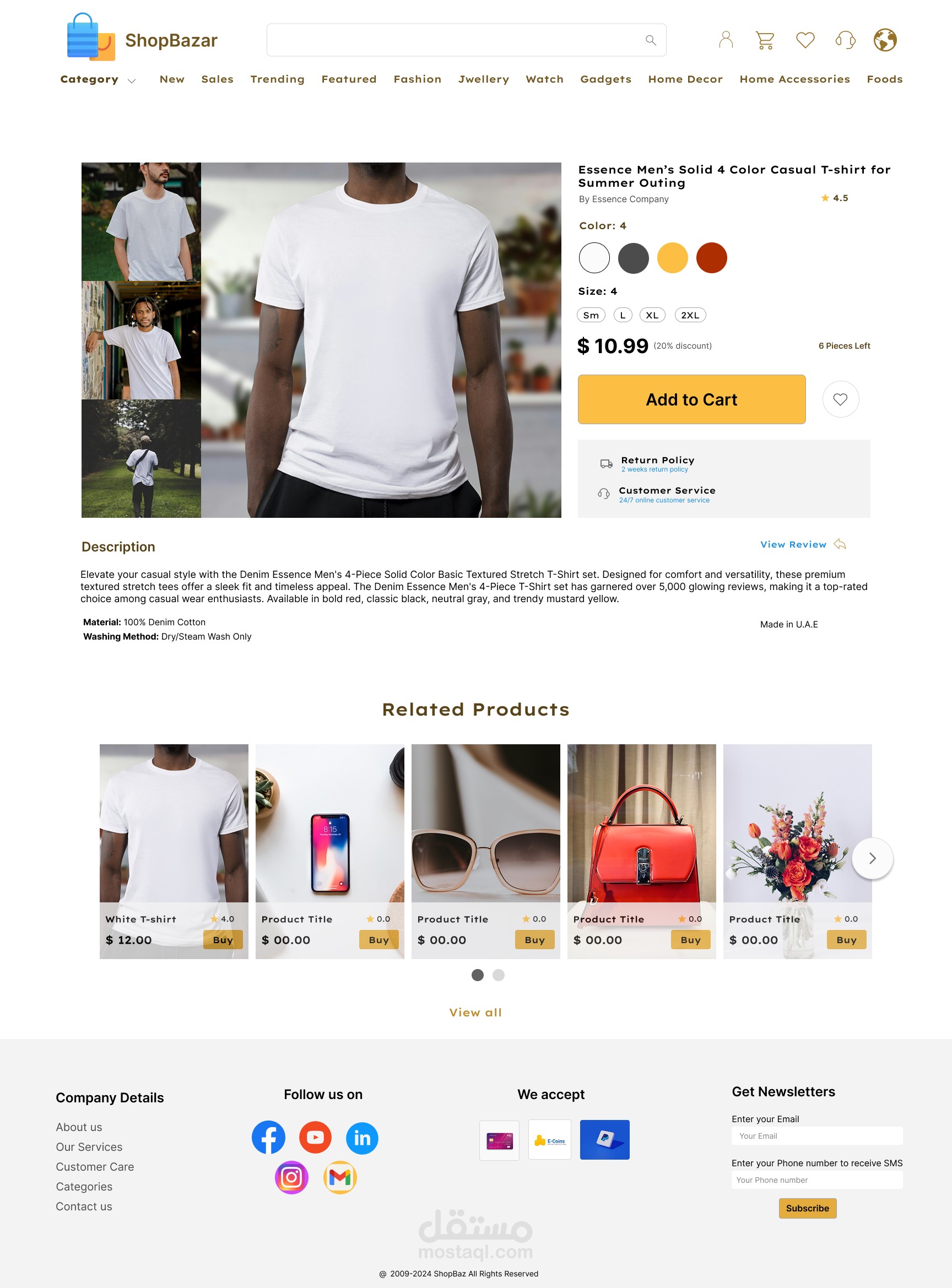Screen dimensions: 952x1288
Task: Open the YouTube social icon
Action: click(x=315, y=1137)
